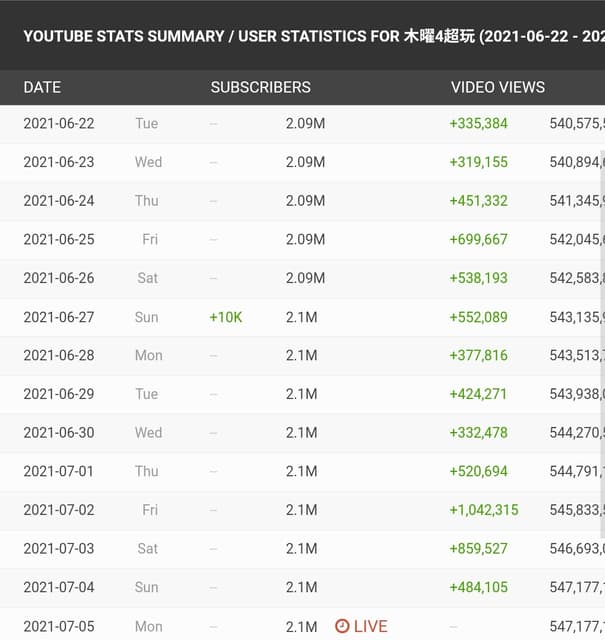Click the YouTube Stats Summary title

pyautogui.click(x=314, y=36)
